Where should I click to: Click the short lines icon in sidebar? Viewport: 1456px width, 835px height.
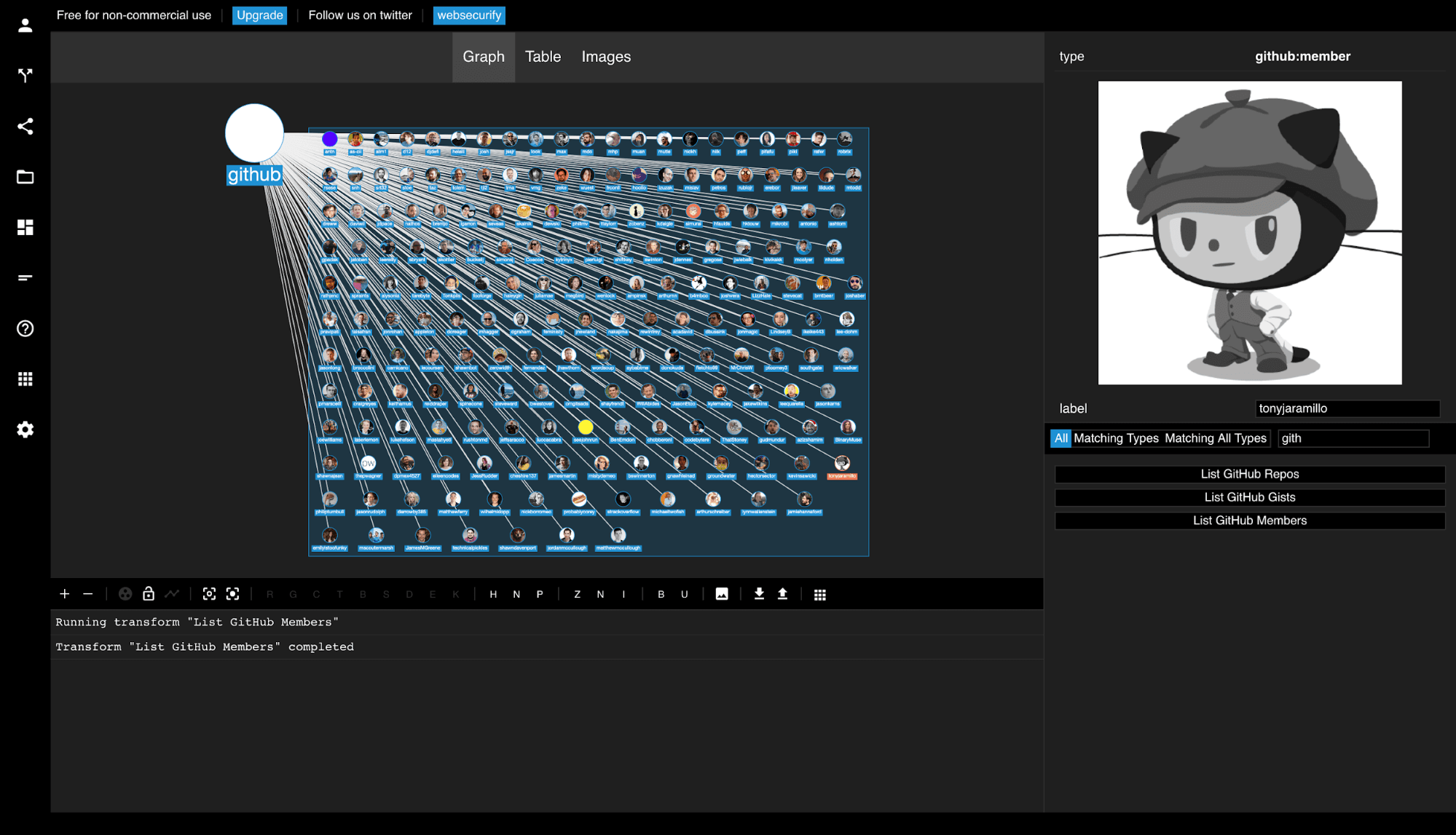[25, 278]
